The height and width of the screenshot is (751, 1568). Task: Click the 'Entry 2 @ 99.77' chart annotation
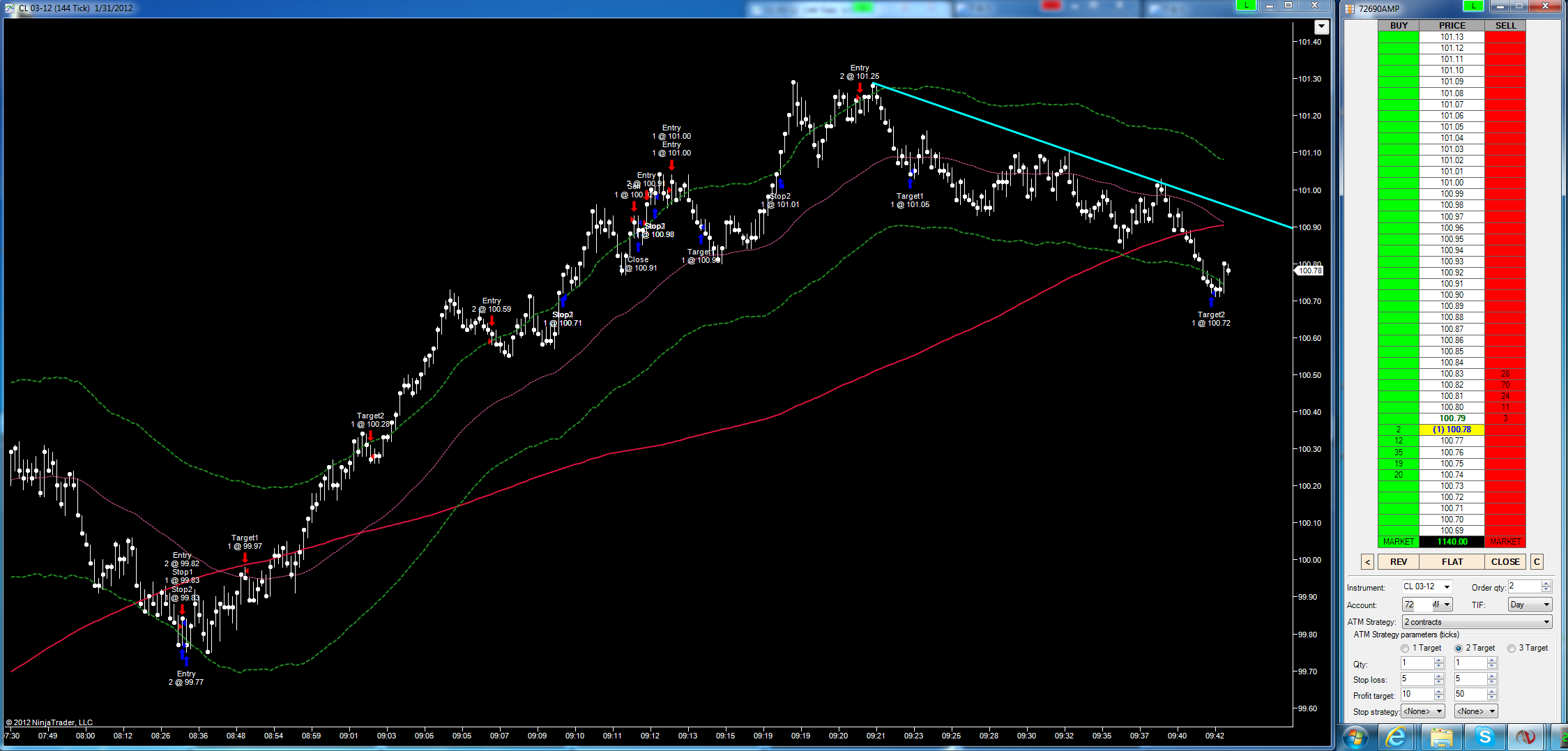click(186, 678)
